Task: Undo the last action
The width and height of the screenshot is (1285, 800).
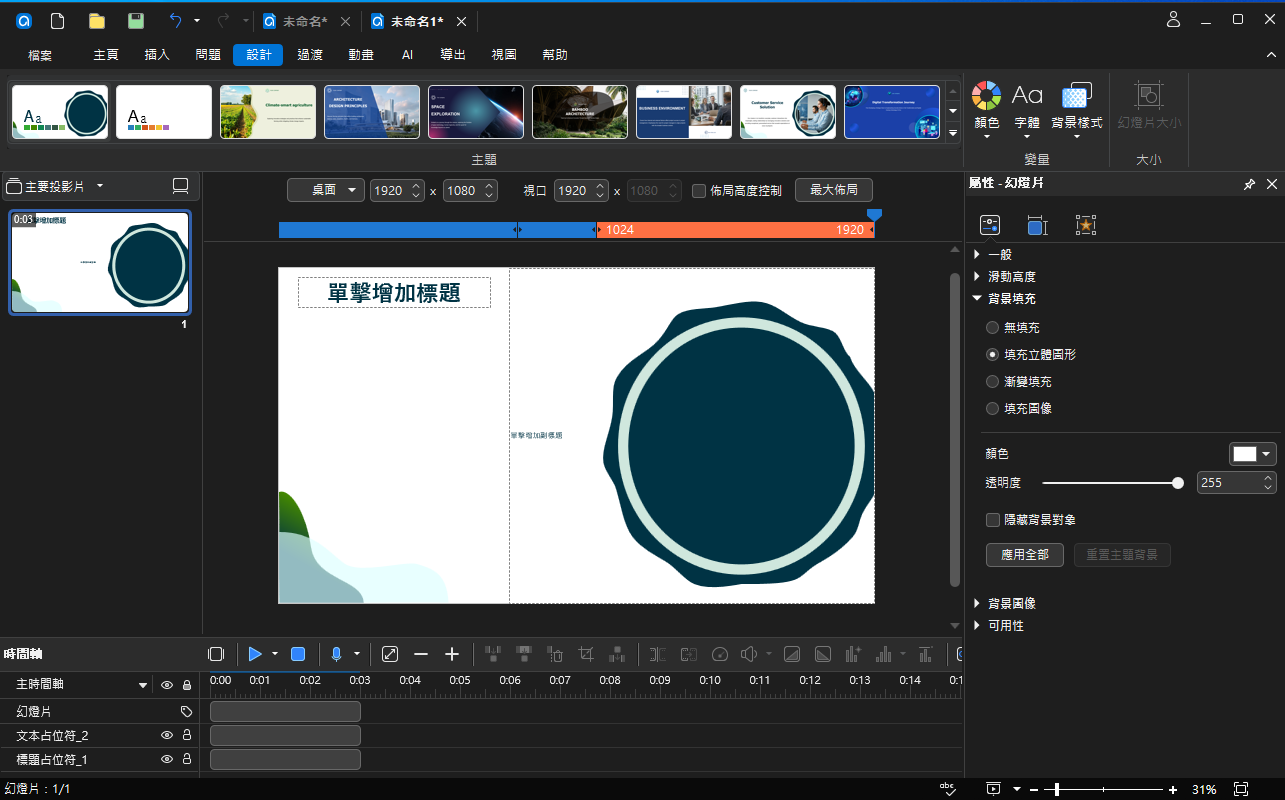Action: 176,21
